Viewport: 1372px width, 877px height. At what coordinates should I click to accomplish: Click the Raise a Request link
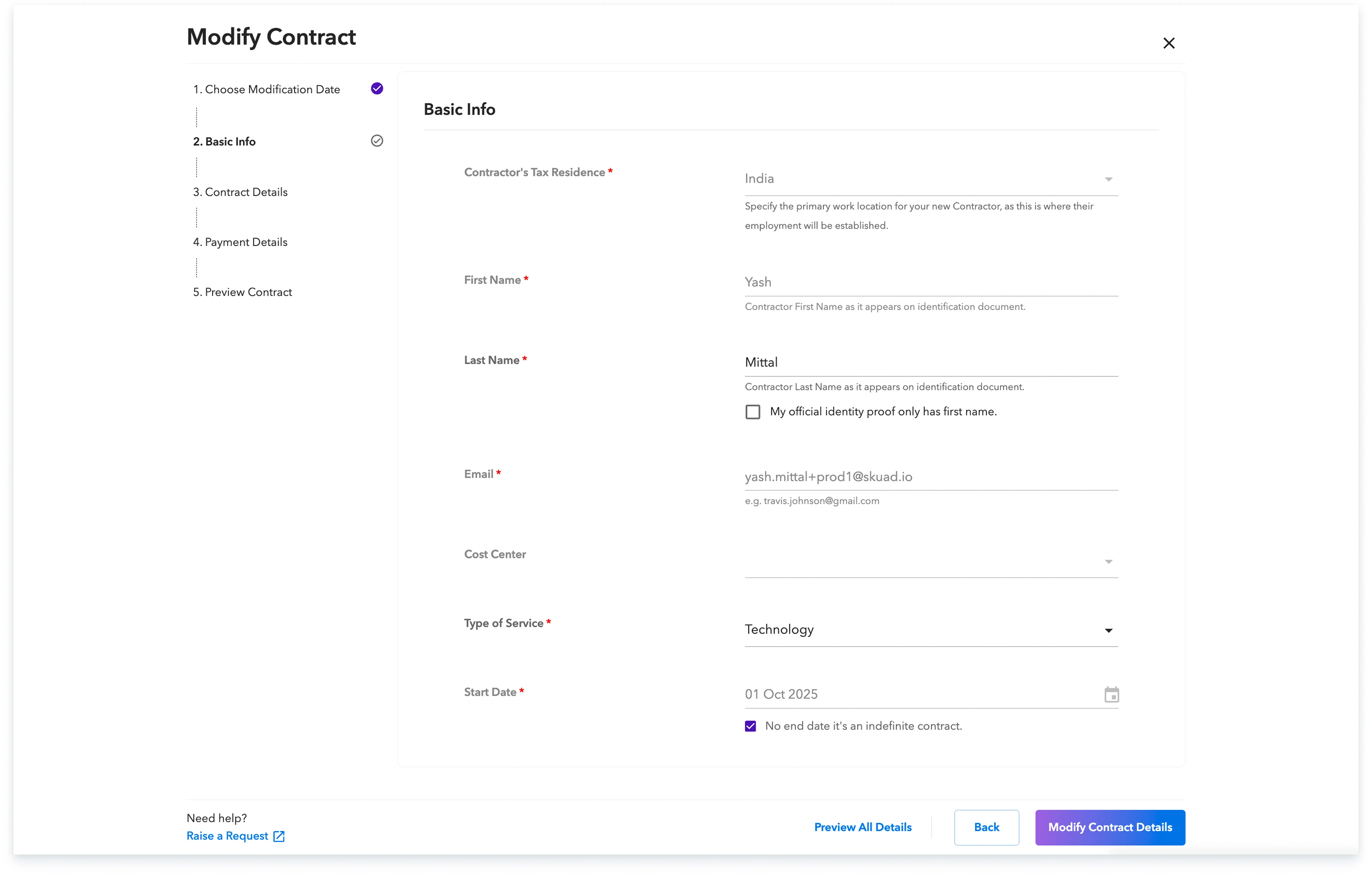coord(227,836)
